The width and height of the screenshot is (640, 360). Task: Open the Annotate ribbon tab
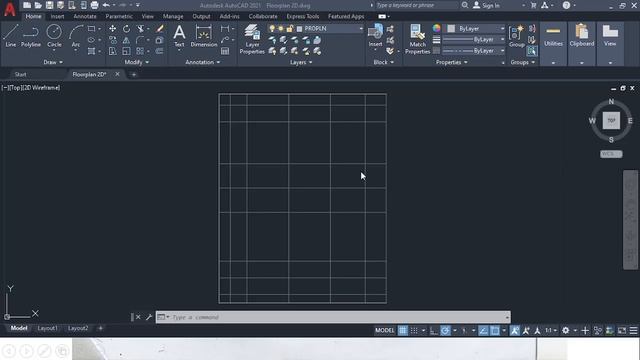point(85,16)
